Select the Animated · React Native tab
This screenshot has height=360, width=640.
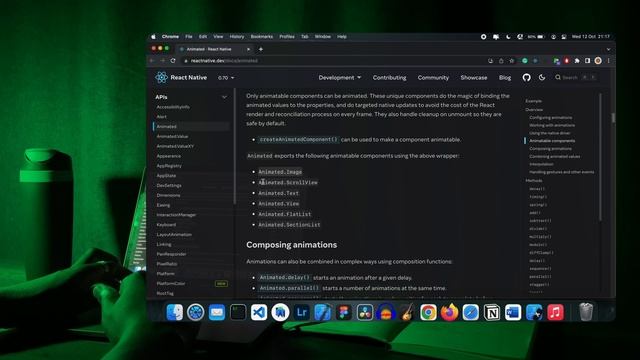[x=215, y=49]
